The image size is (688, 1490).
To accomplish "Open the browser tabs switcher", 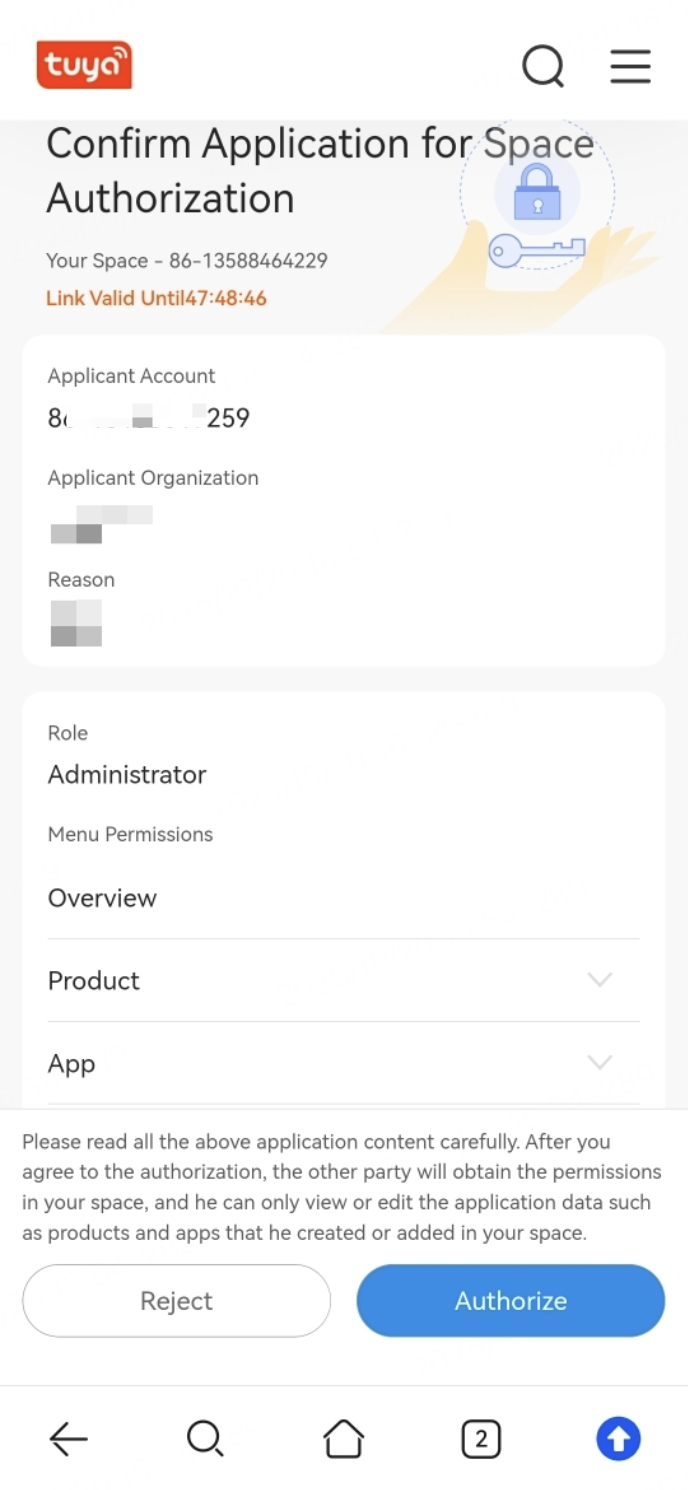I will [x=481, y=1439].
